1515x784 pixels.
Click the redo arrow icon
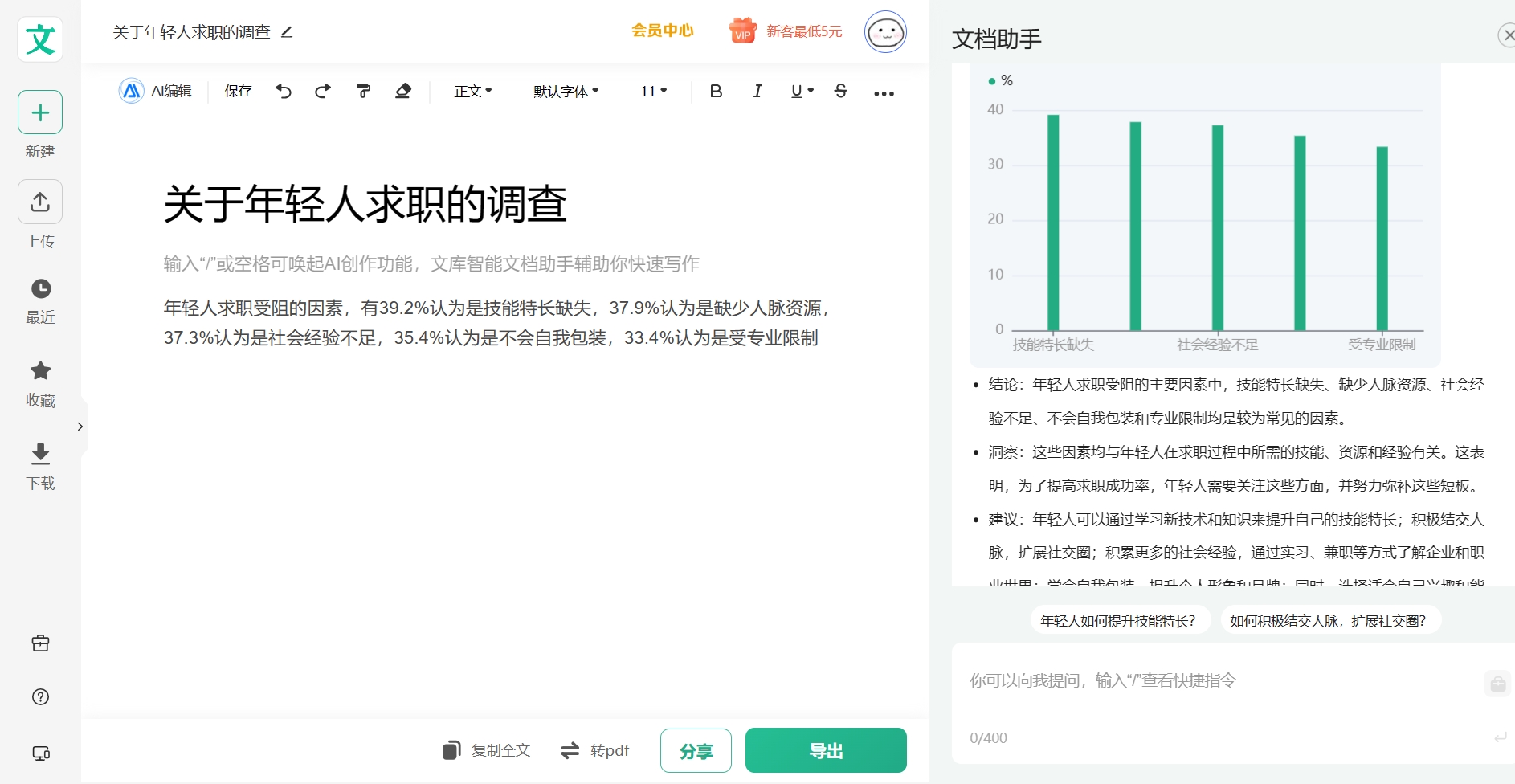click(323, 92)
